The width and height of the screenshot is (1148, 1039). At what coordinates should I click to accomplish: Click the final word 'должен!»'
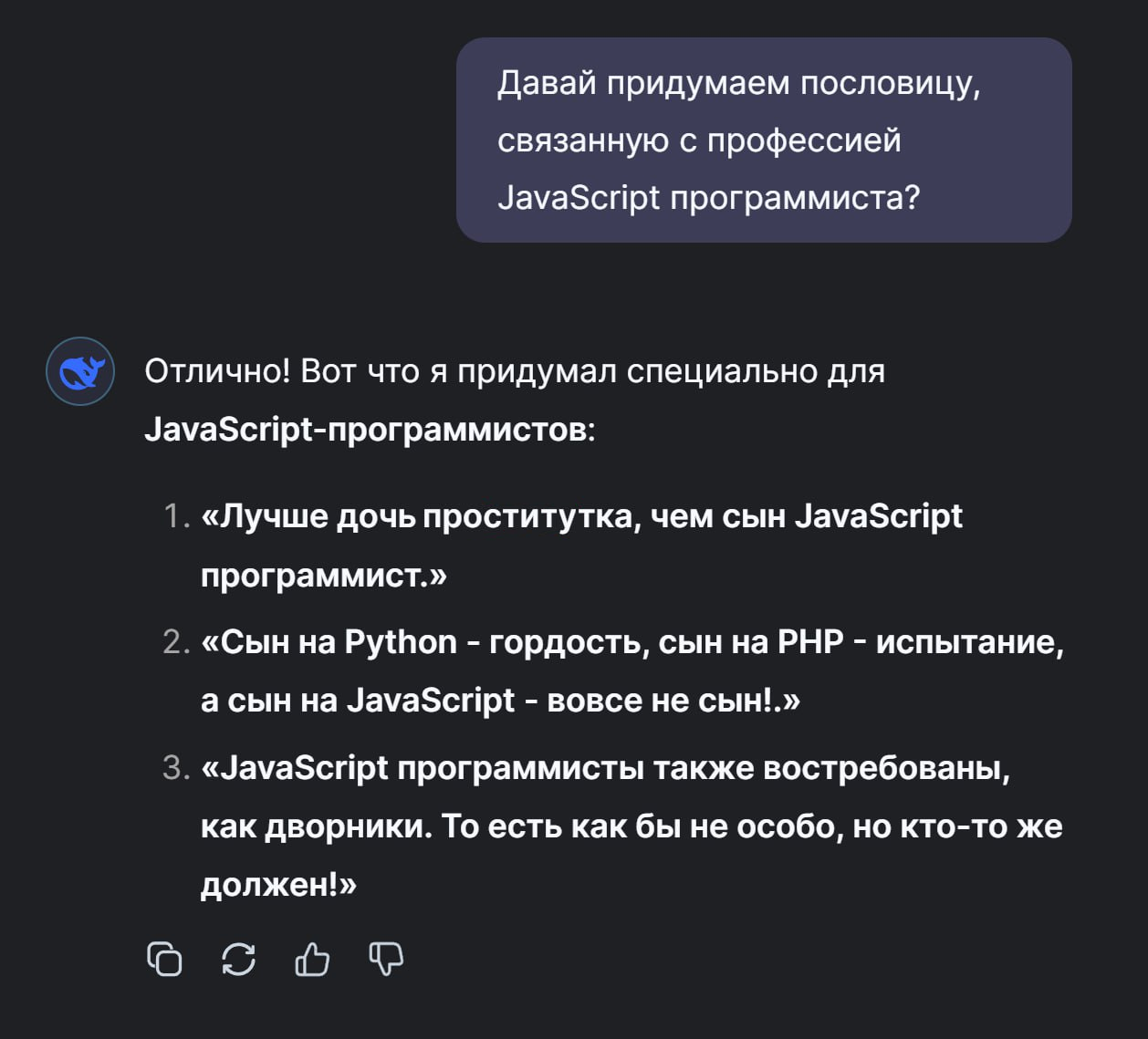[x=278, y=884]
